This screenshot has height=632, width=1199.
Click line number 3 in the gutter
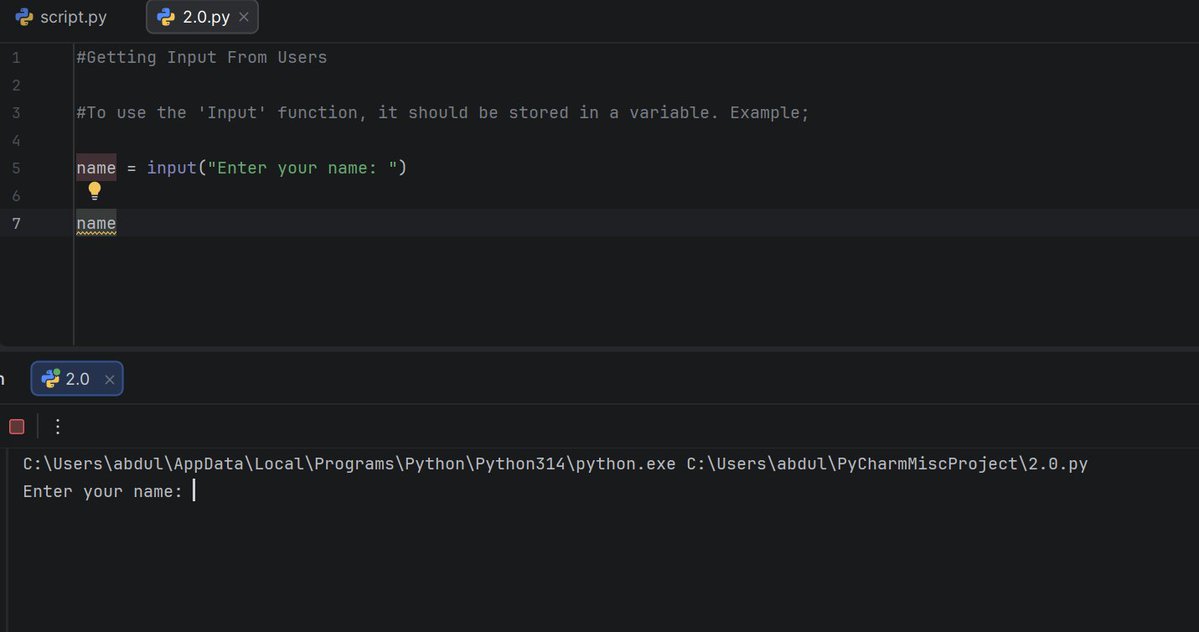pyautogui.click(x=16, y=113)
